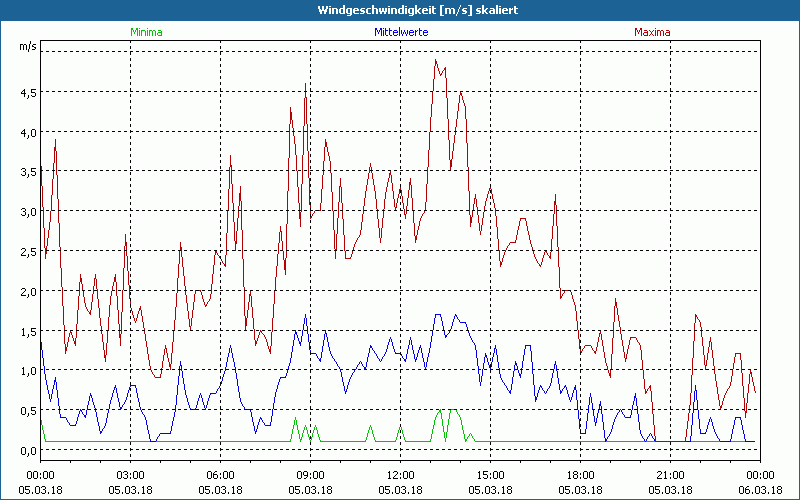This screenshot has height=500, width=800.
Task: Click the green Minima legend label
Action: [x=145, y=32]
